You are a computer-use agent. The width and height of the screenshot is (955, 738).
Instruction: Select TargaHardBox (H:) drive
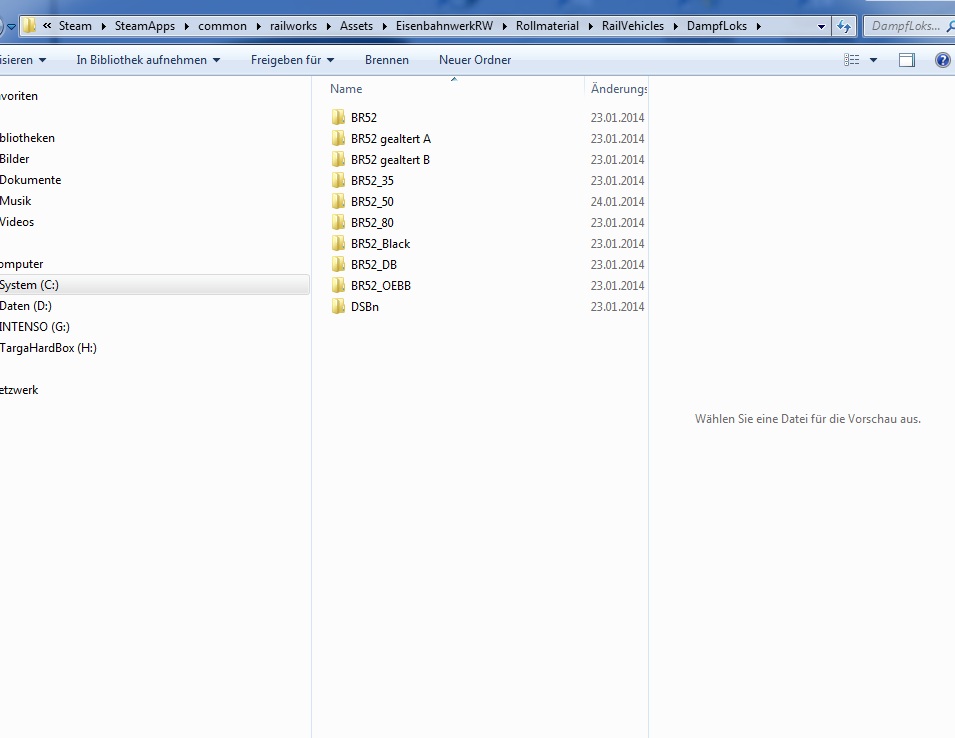point(48,348)
